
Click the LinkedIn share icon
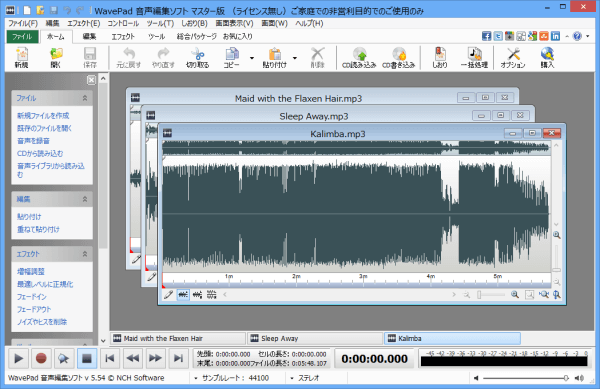(x=555, y=36)
